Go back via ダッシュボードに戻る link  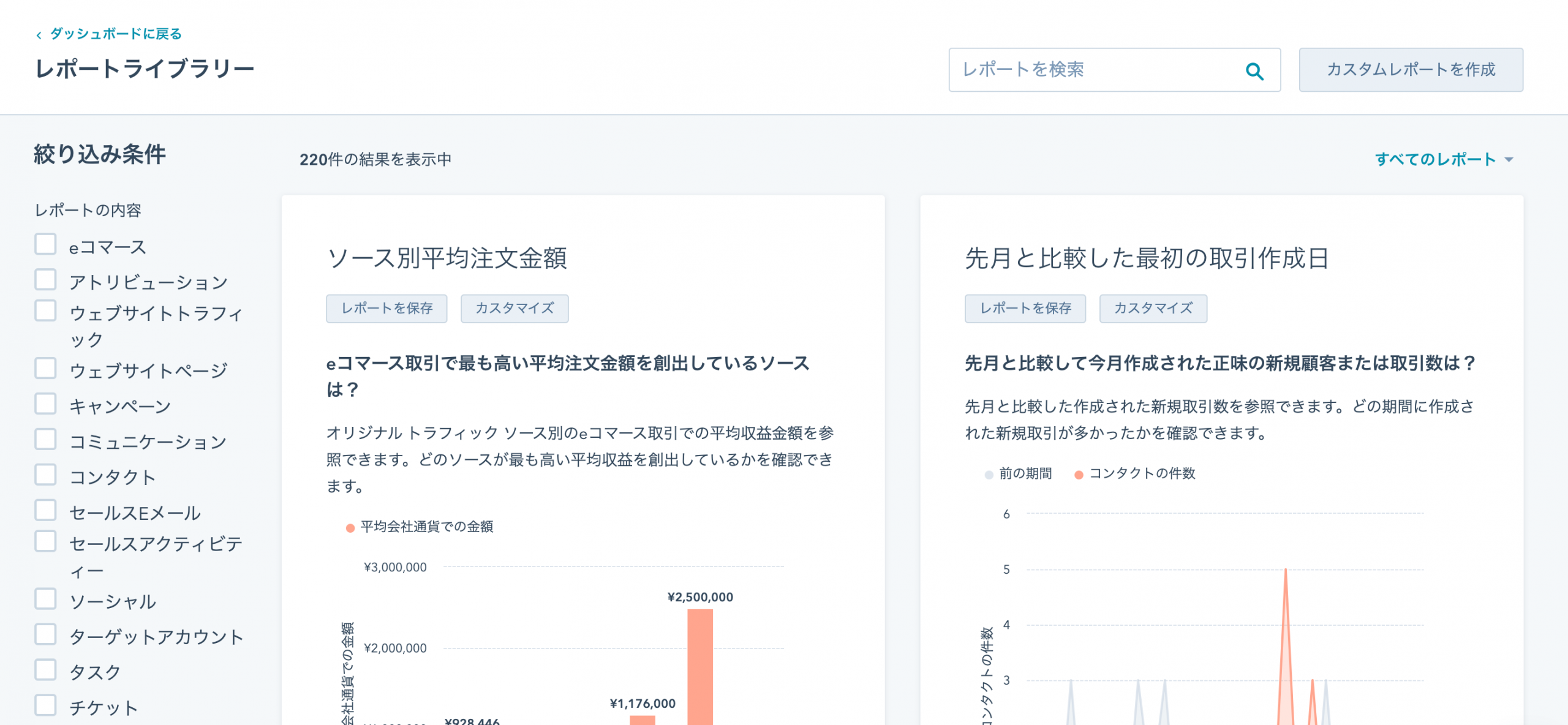point(115,34)
